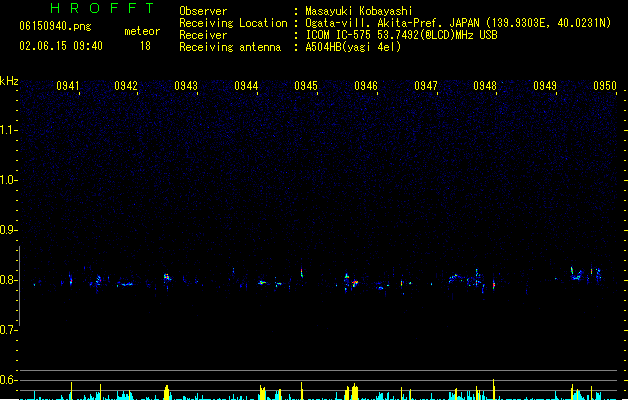Click the Receiver field label
Screen dimensions: 629x400
click(x=203, y=35)
